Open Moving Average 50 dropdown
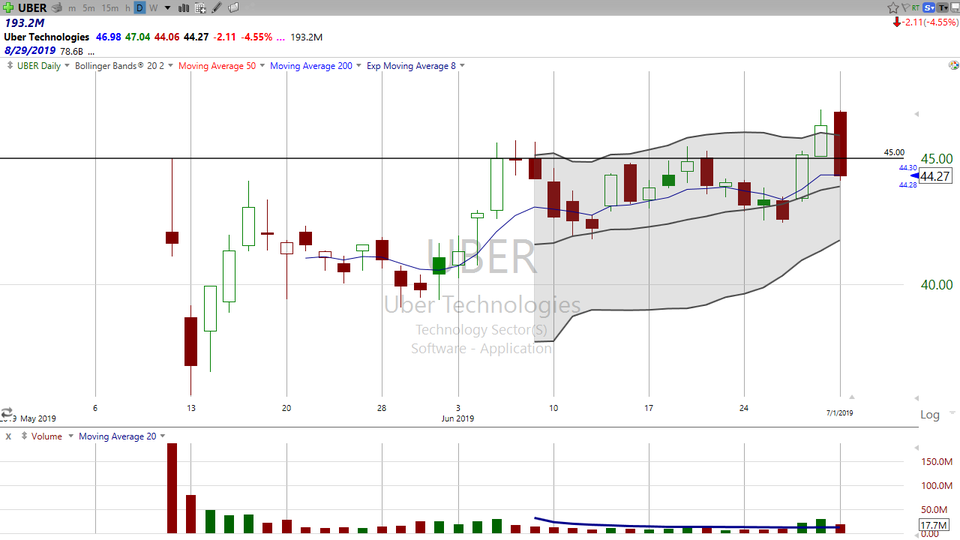960x540 pixels. [x=262, y=66]
